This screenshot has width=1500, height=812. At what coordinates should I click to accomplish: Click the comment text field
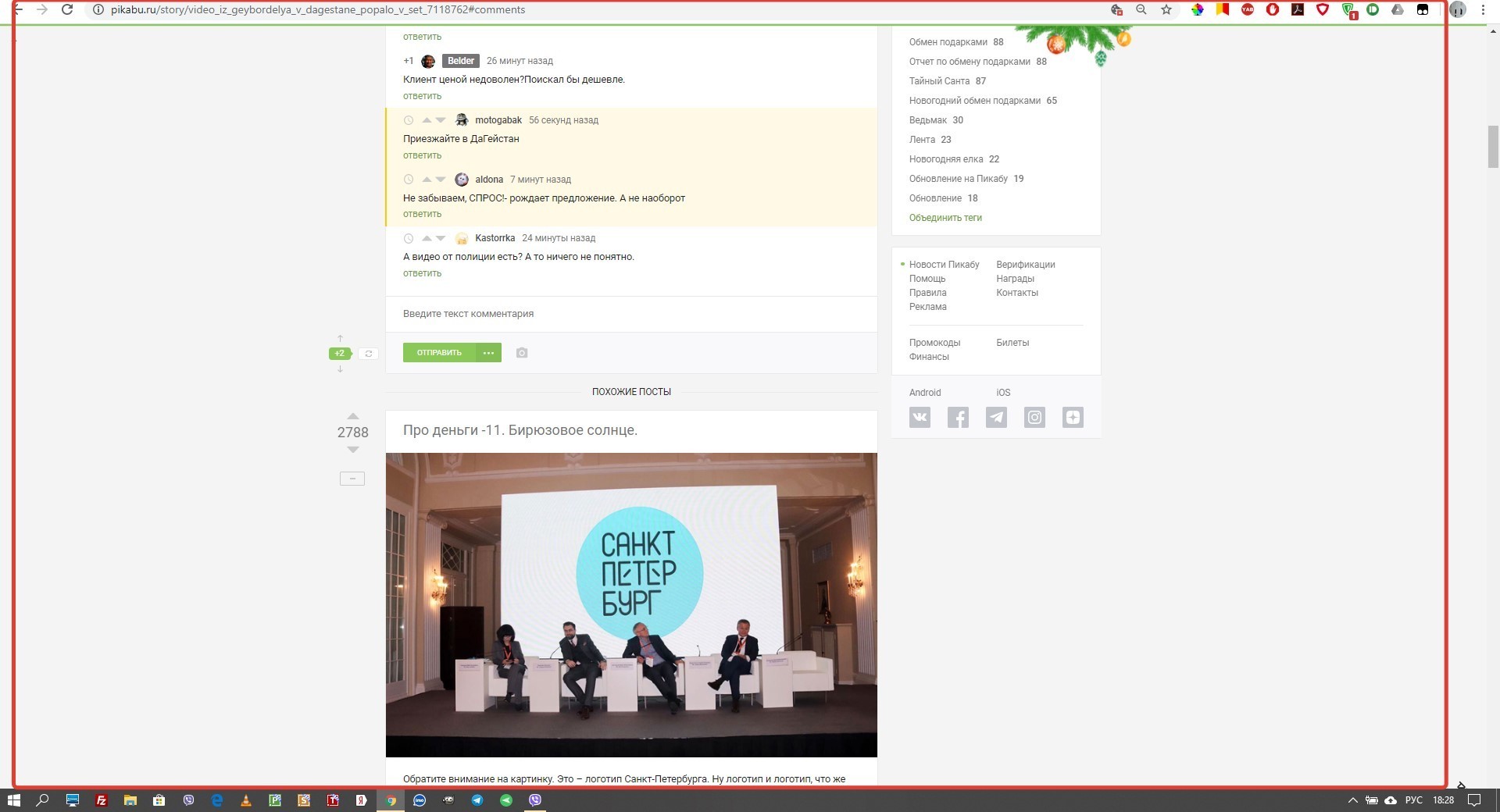pos(631,314)
